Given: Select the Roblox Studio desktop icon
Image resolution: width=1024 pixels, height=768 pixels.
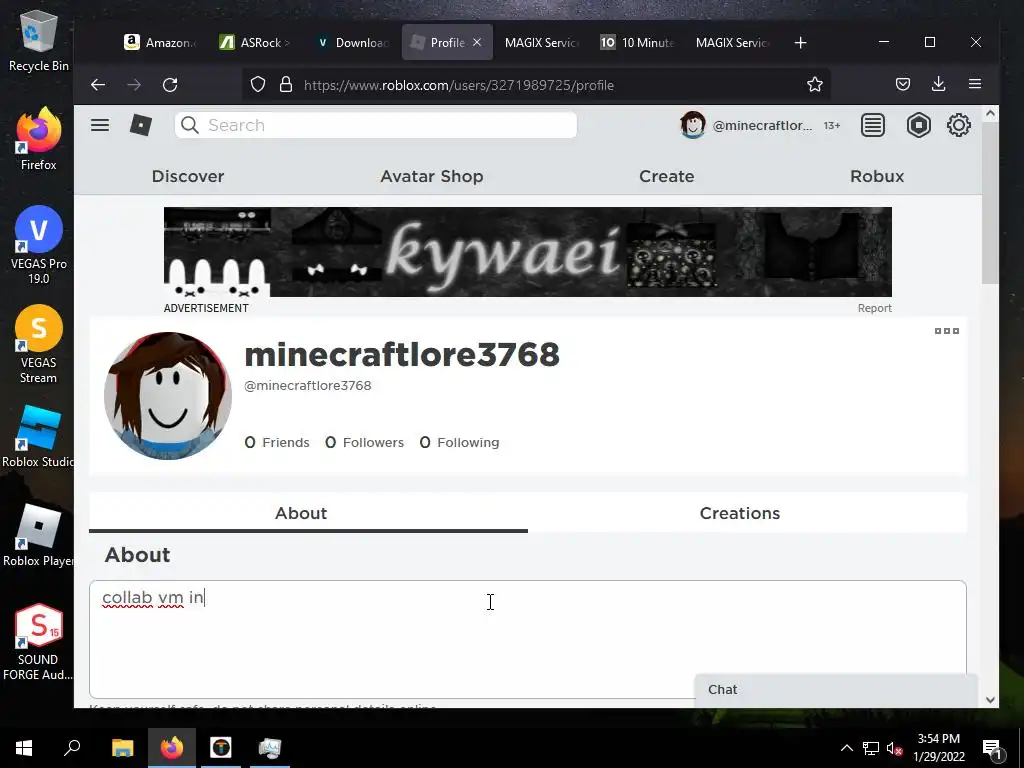Looking at the screenshot, I should 38,436.
